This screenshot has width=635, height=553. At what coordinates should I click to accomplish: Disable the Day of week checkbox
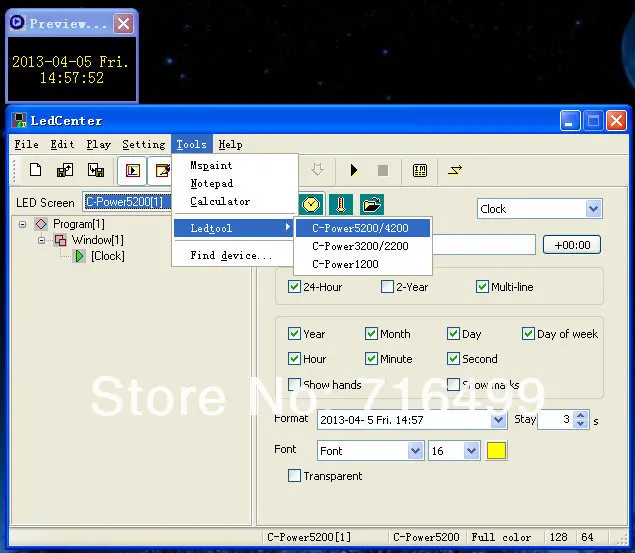(528, 334)
